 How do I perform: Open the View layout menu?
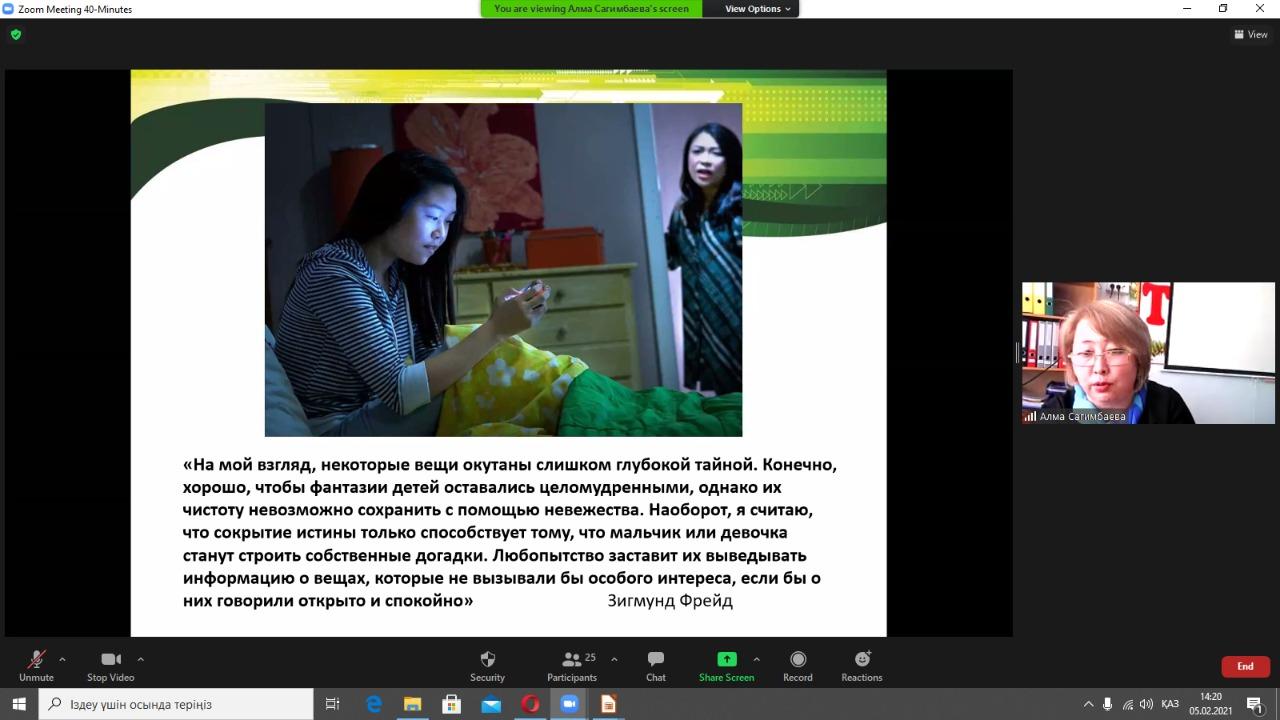[1251, 34]
